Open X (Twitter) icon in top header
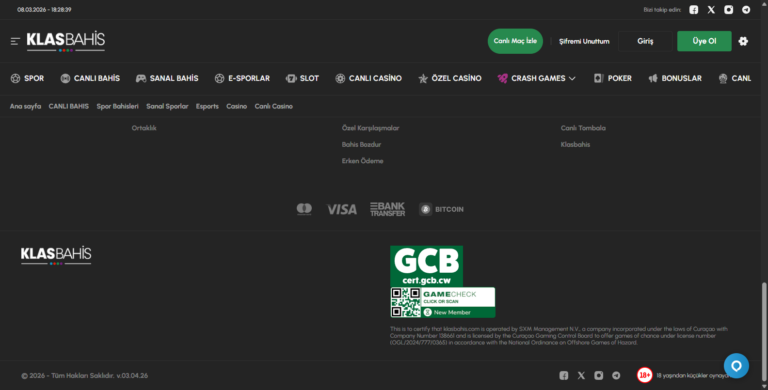The height and width of the screenshot is (390, 768). [x=711, y=10]
